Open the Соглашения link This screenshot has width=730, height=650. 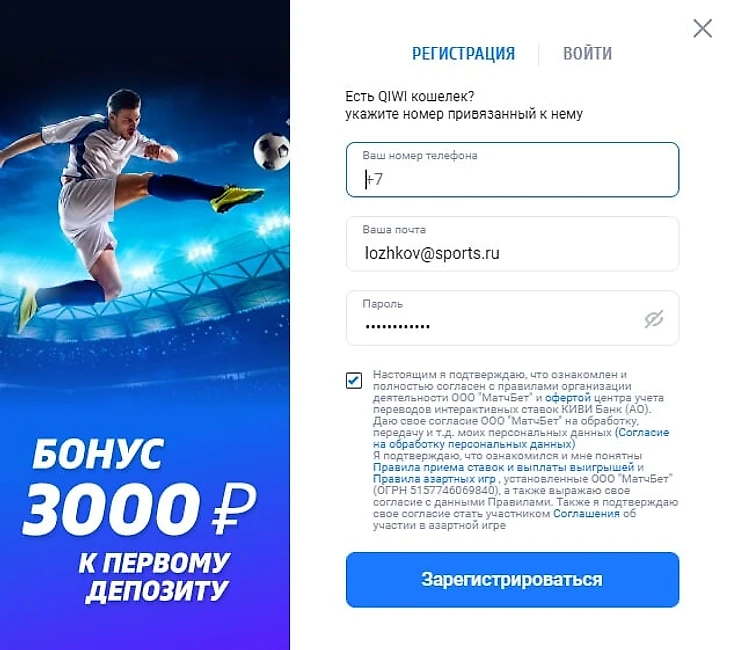[x=586, y=514]
